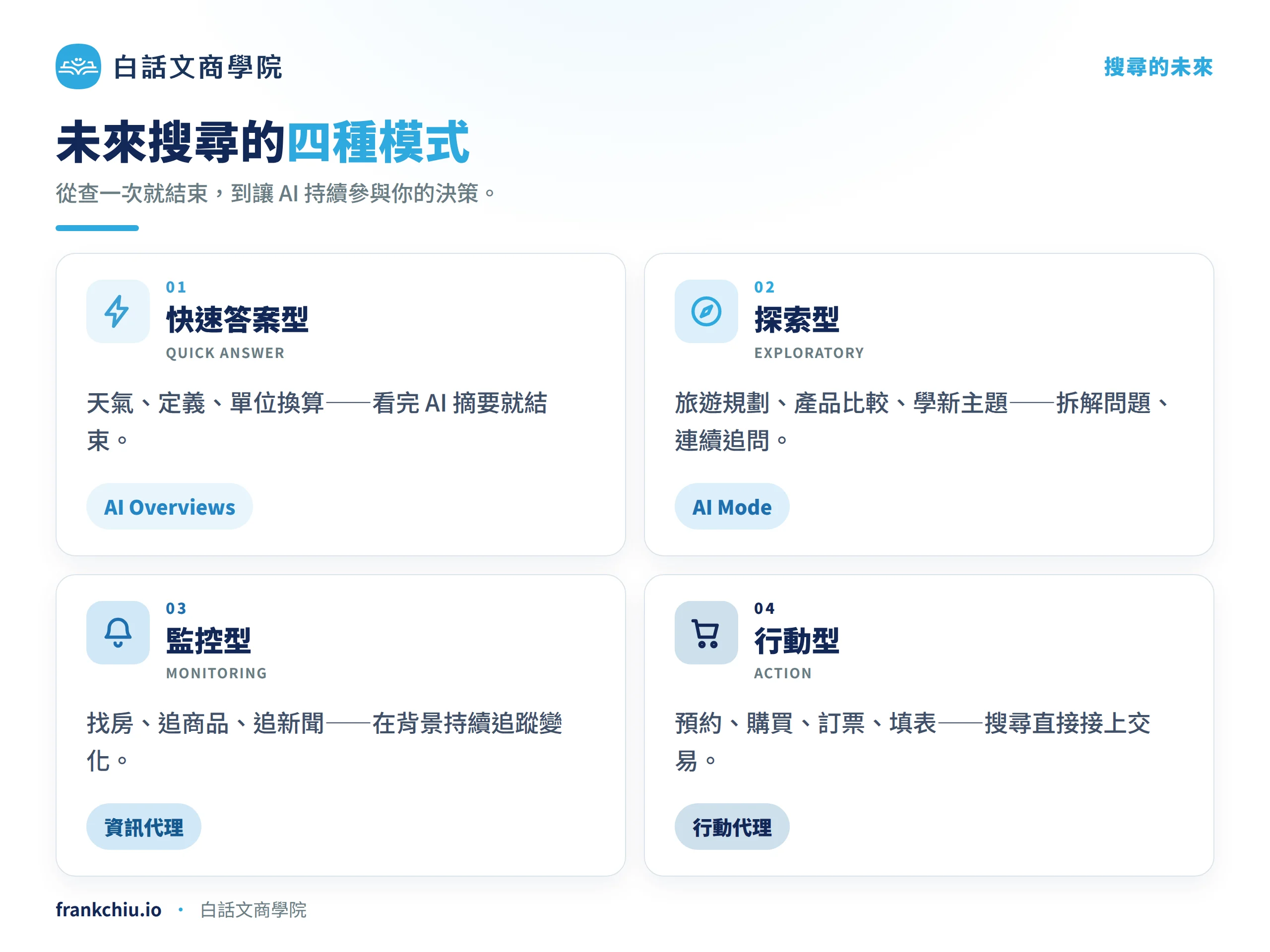Click the number 04 label
Viewport: 1270px width, 952px height.
click(764, 608)
